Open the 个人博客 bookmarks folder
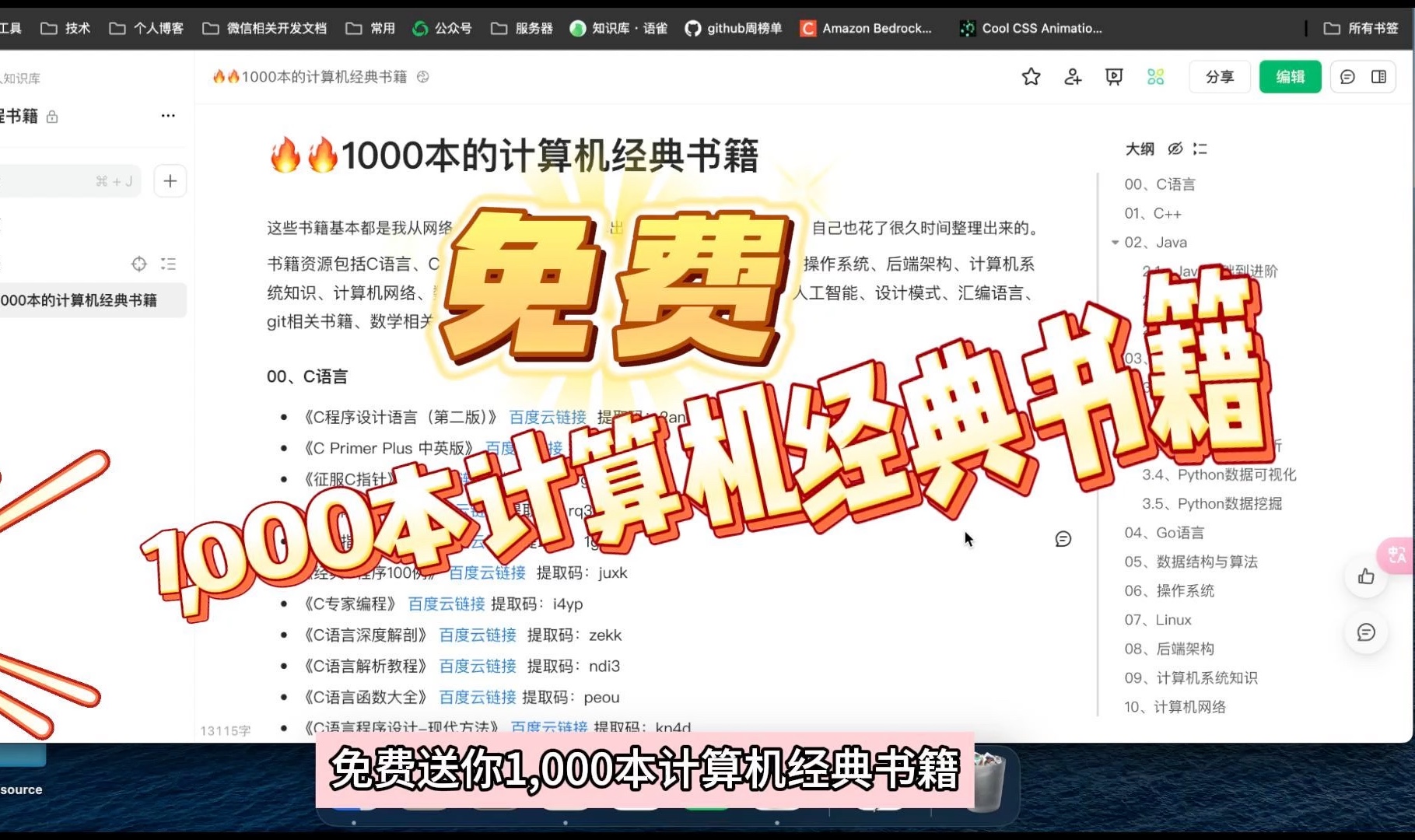The width and height of the screenshot is (1415, 840). [146, 28]
